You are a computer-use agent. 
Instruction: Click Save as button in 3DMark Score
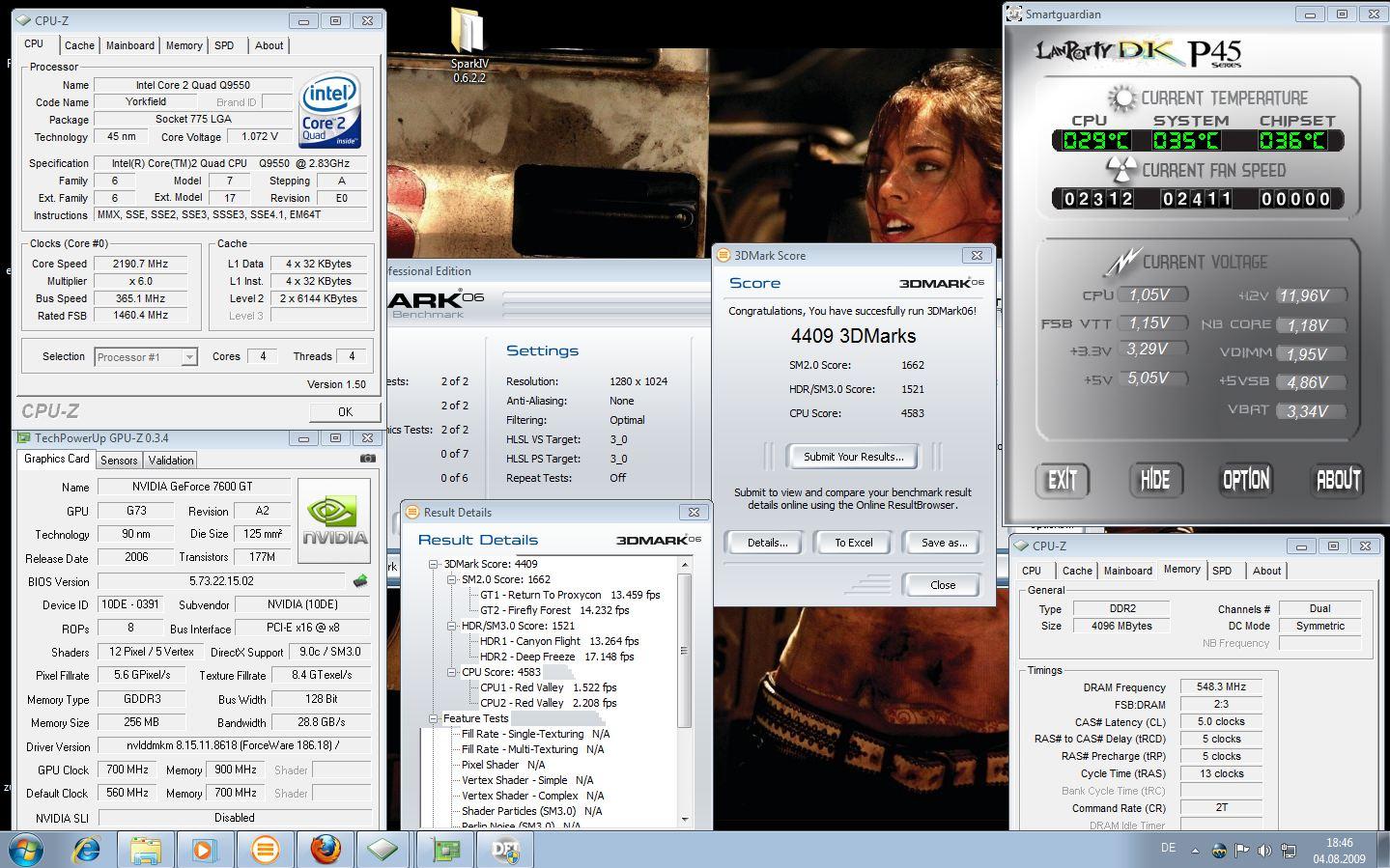[x=944, y=543]
